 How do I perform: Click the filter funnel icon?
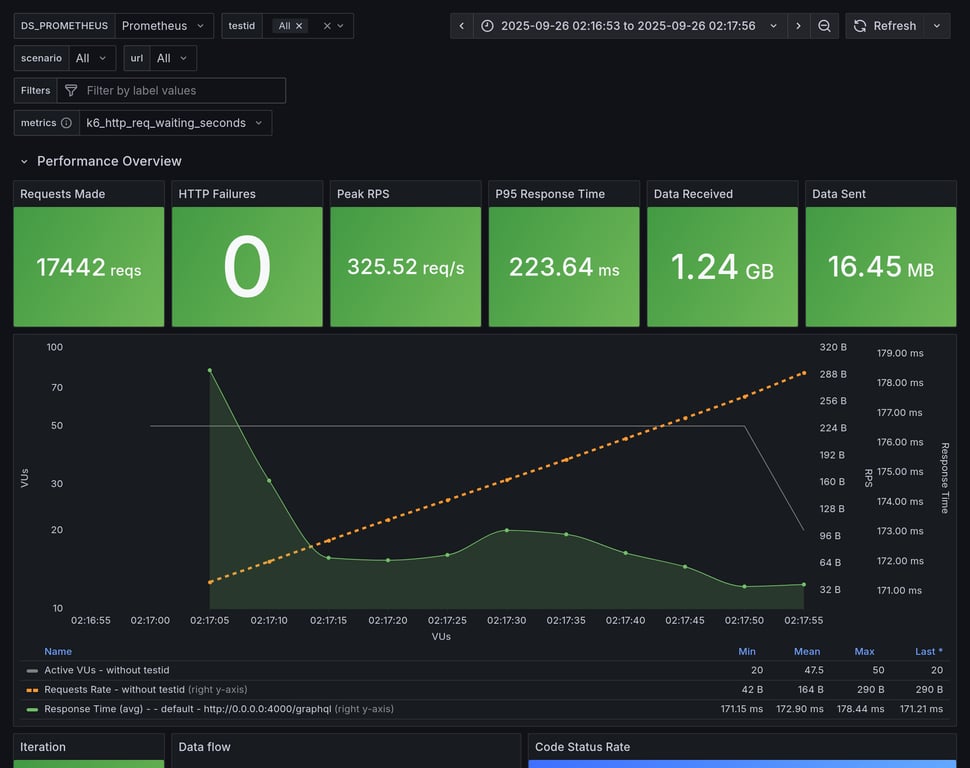71,91
